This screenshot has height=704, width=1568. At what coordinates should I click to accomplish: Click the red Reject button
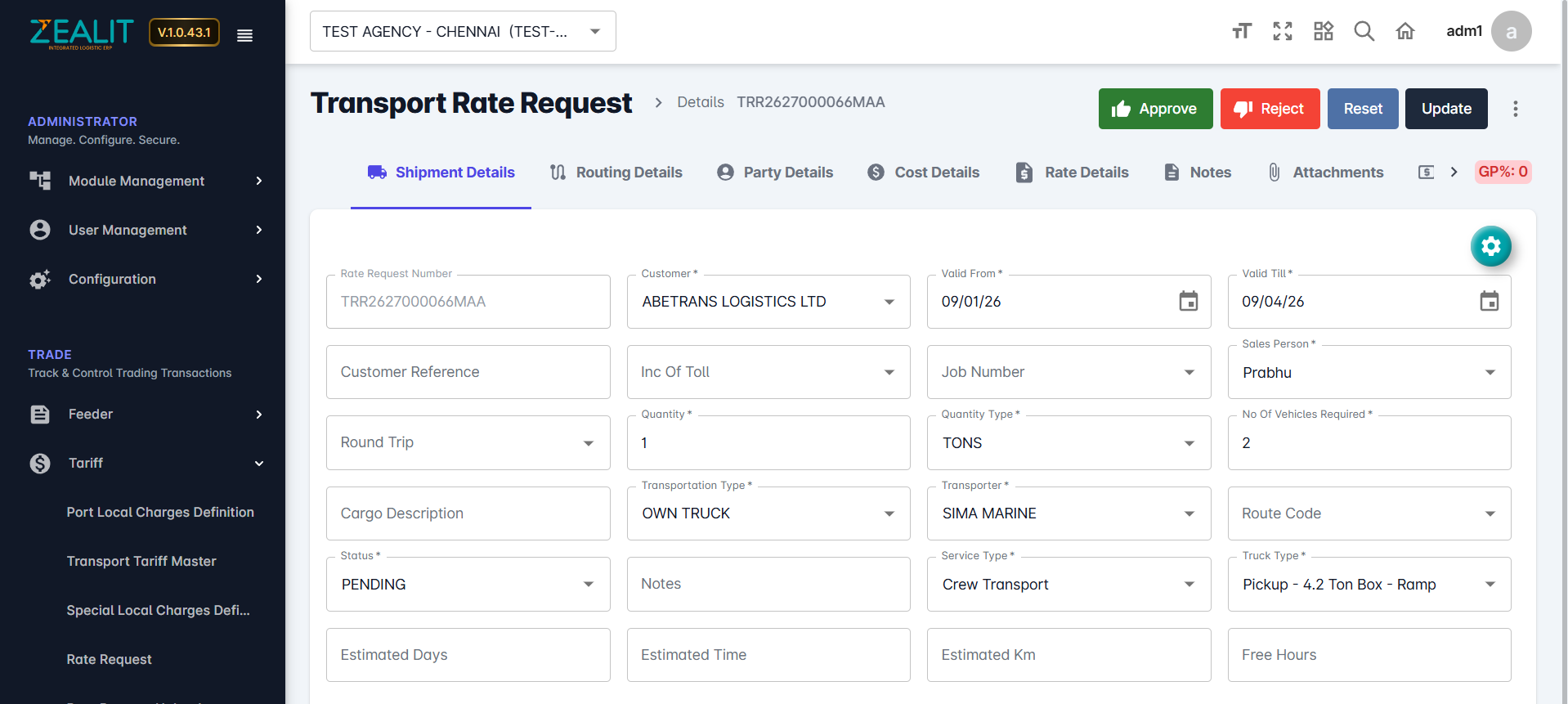(1269, 109)
